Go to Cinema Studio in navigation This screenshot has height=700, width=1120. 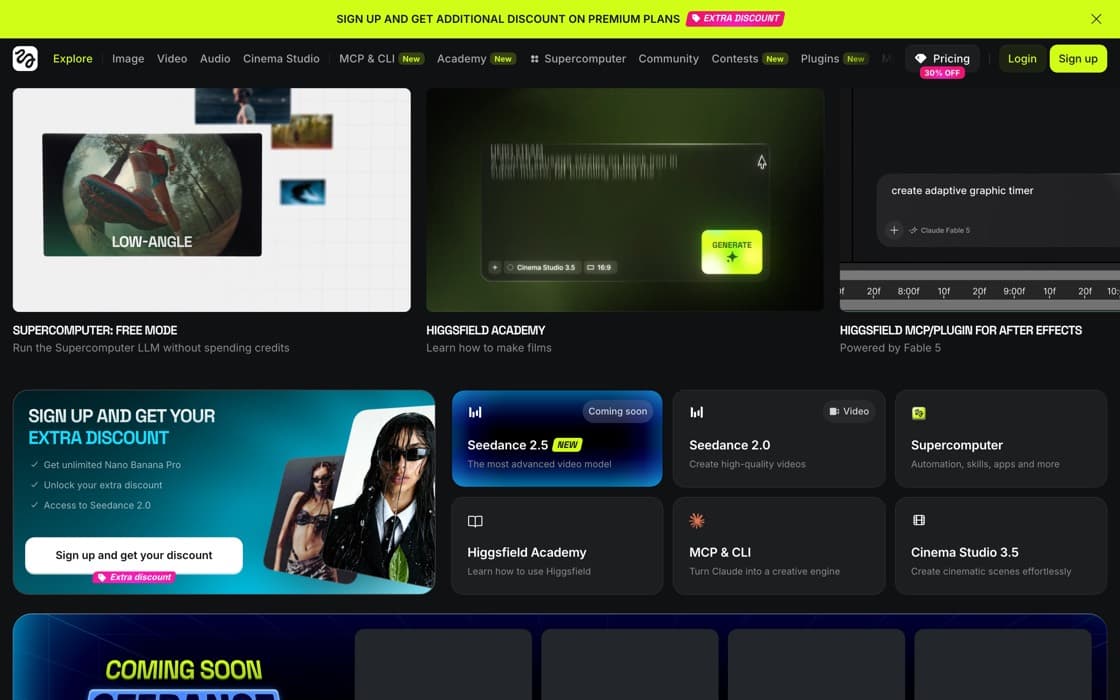pos(281,59)
